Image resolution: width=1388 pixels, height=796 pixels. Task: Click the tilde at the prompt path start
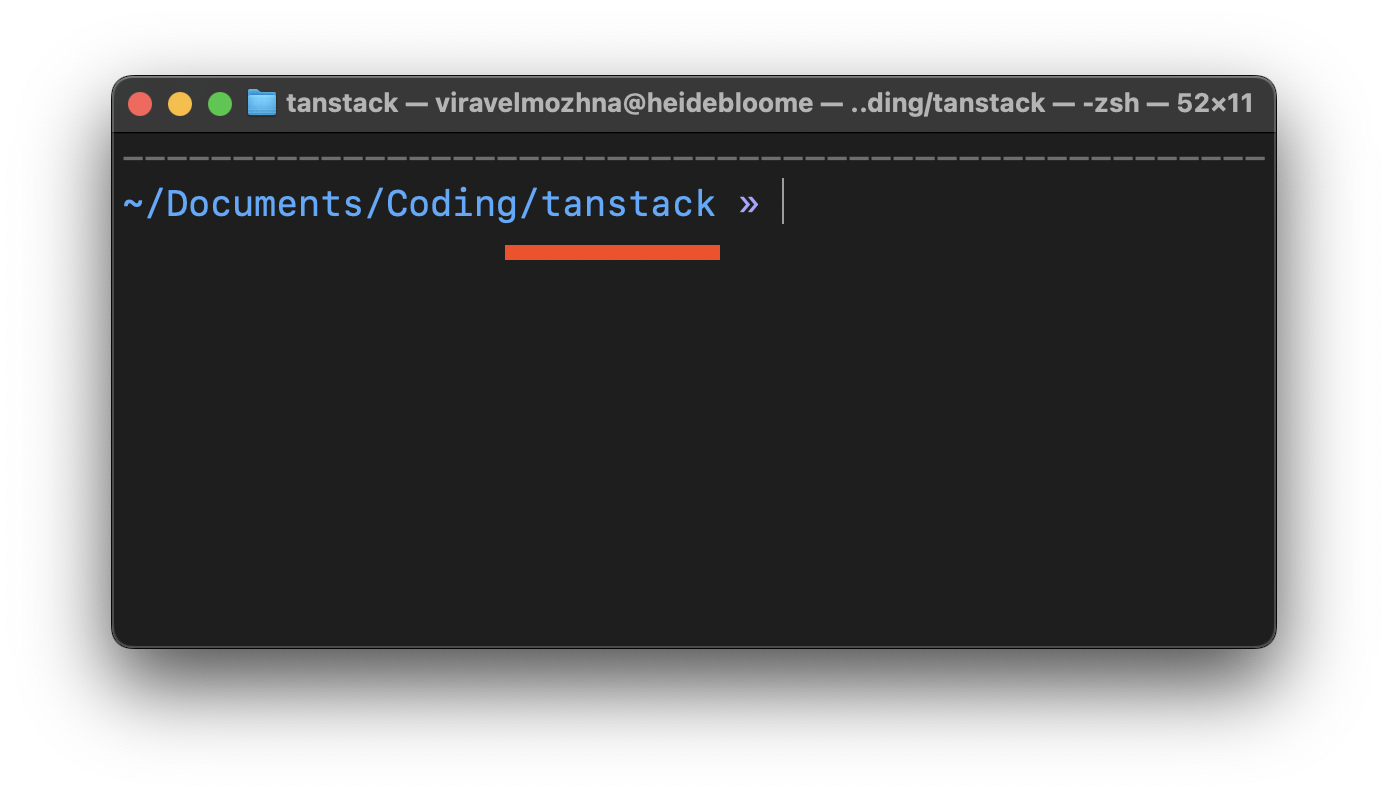pyautogui.click(x=132, y=202)
